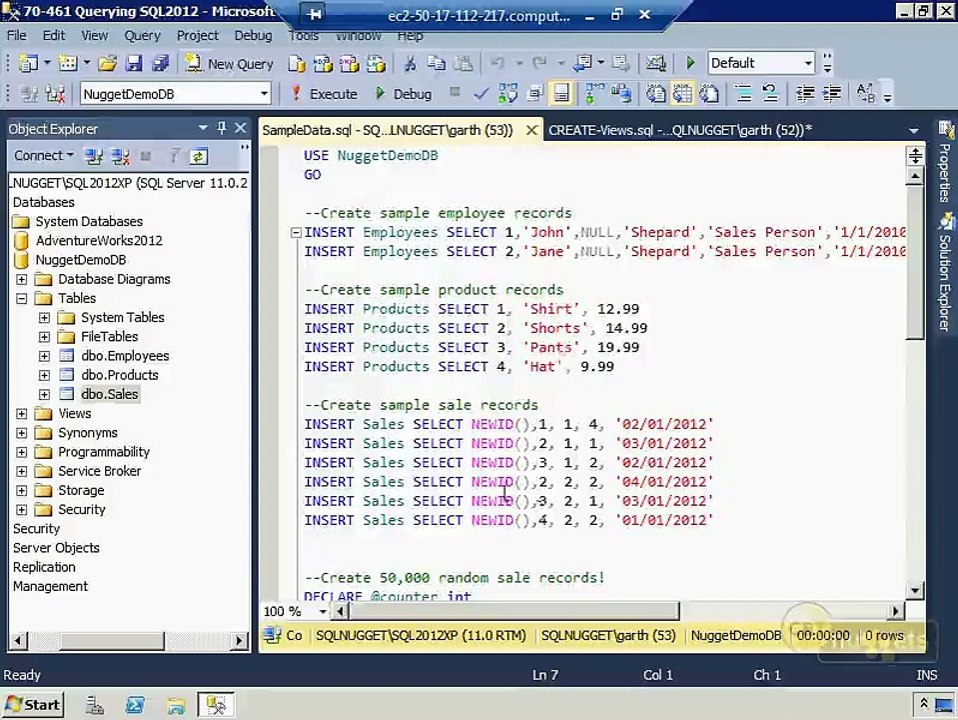
Task: Select Results to File option
Action: pos(709,94)
